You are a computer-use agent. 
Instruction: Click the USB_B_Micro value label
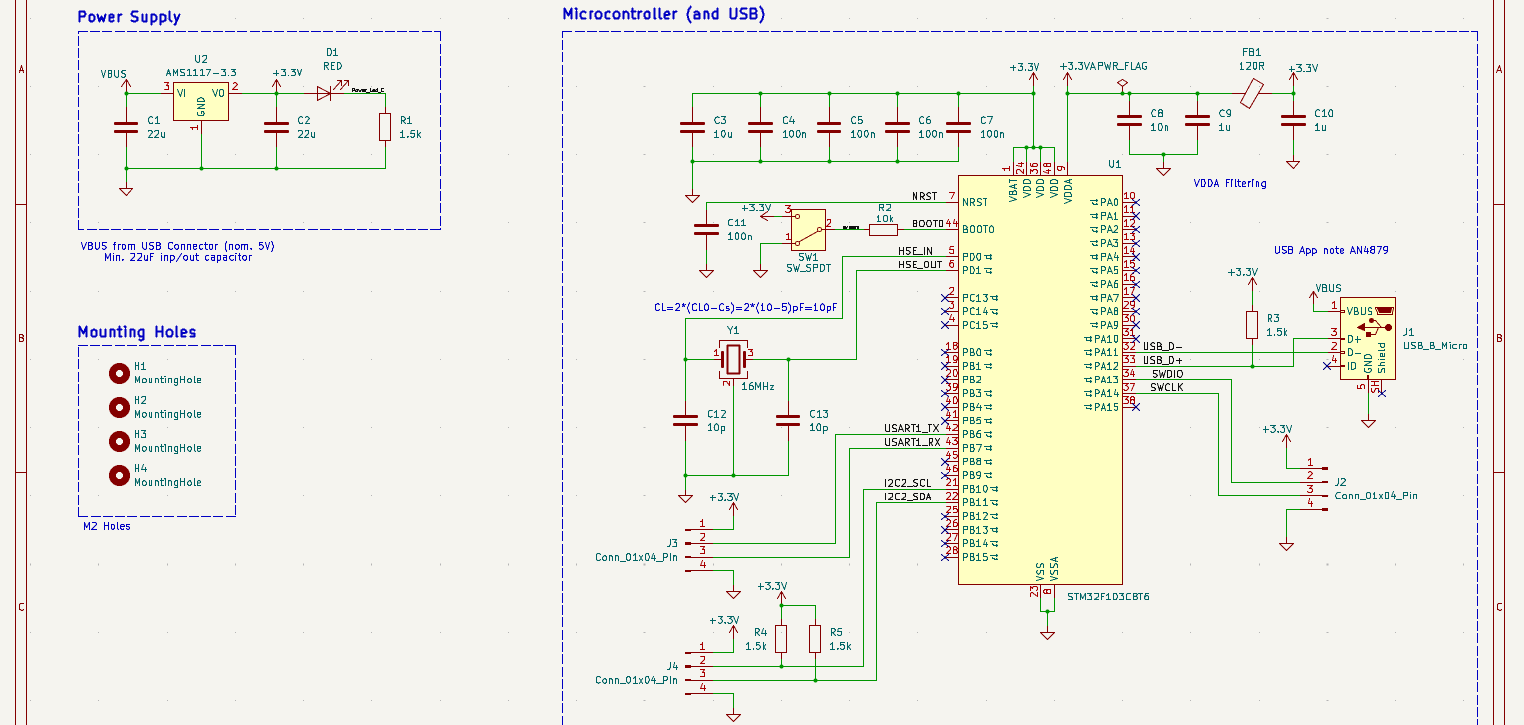point(1435,346)
